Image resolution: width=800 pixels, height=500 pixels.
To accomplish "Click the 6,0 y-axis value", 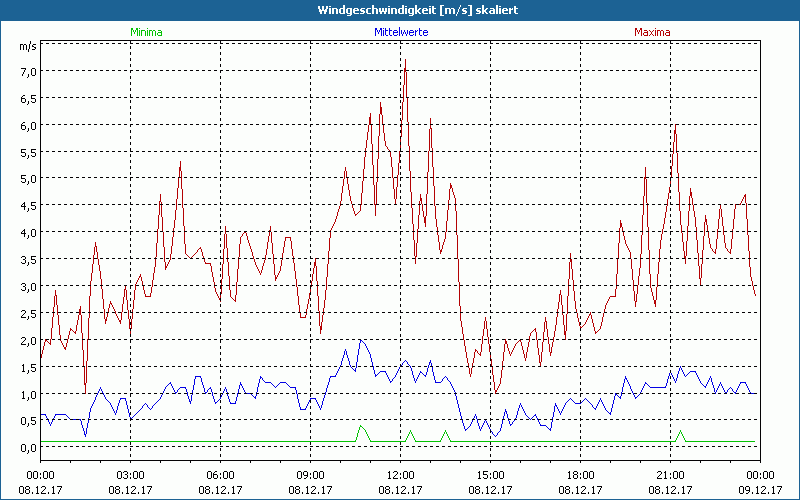I will click(x=27, y=125).
